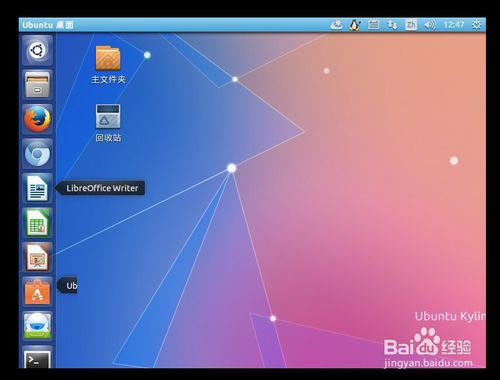
Task: Click the '主文件夹' desktop label
Action: pyautogui.click(x=108, y=80)
